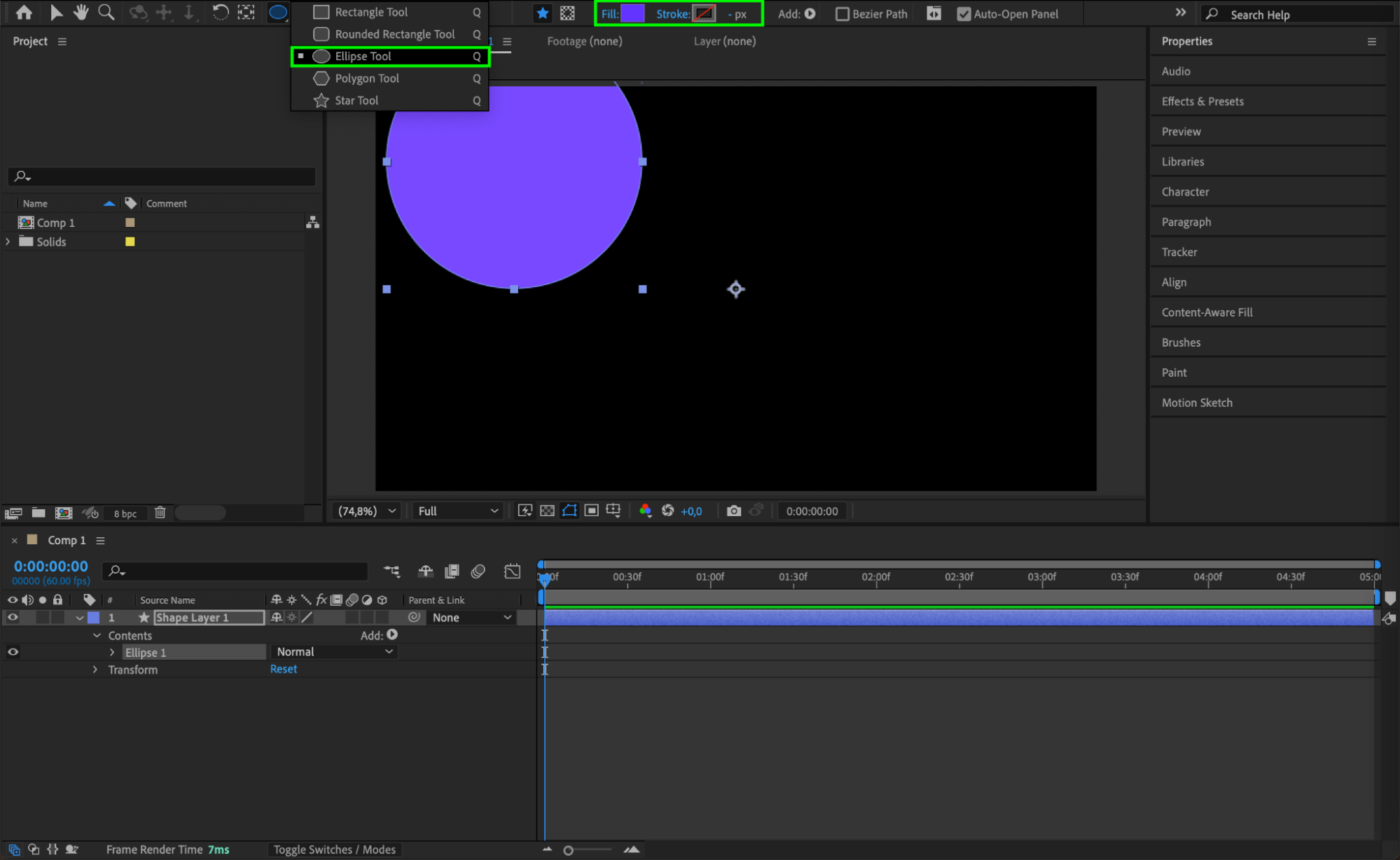Toggle transparency grid in viewer
Viewport: 1400px width, 860px height.
(x=547, y=511)
